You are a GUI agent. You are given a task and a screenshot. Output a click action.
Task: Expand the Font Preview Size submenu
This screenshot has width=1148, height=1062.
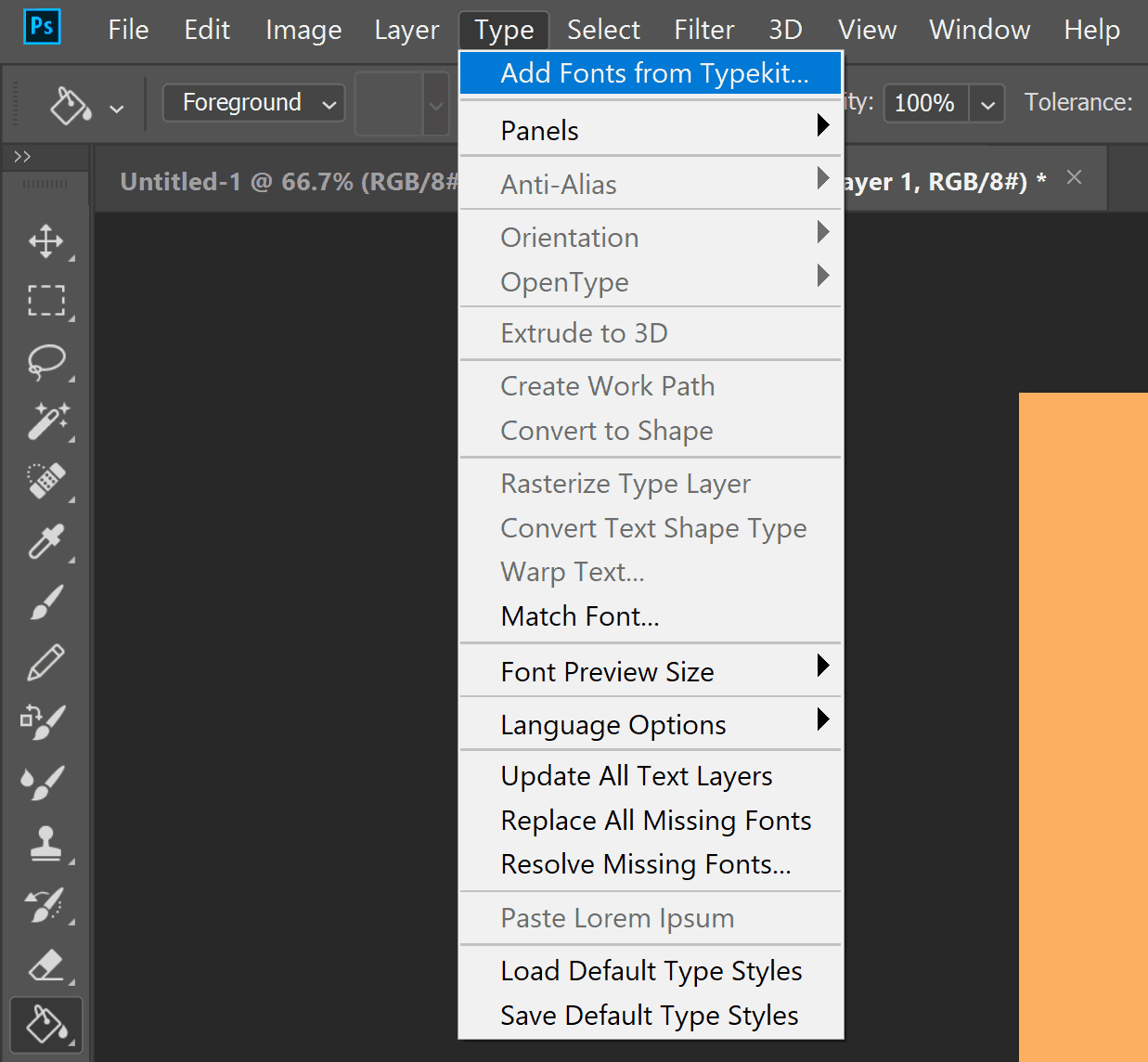[x=651, y=671]
